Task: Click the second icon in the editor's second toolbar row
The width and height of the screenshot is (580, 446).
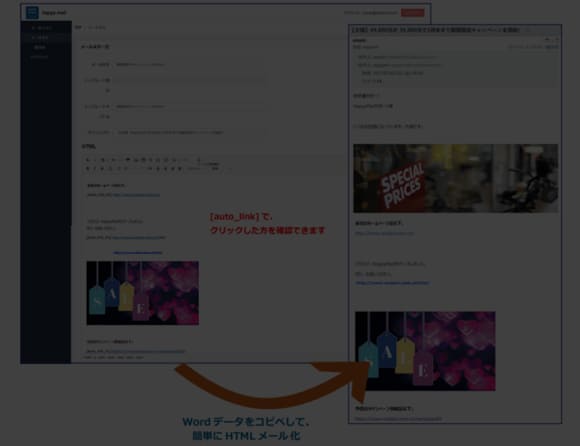Action: [x=95, y=169]
